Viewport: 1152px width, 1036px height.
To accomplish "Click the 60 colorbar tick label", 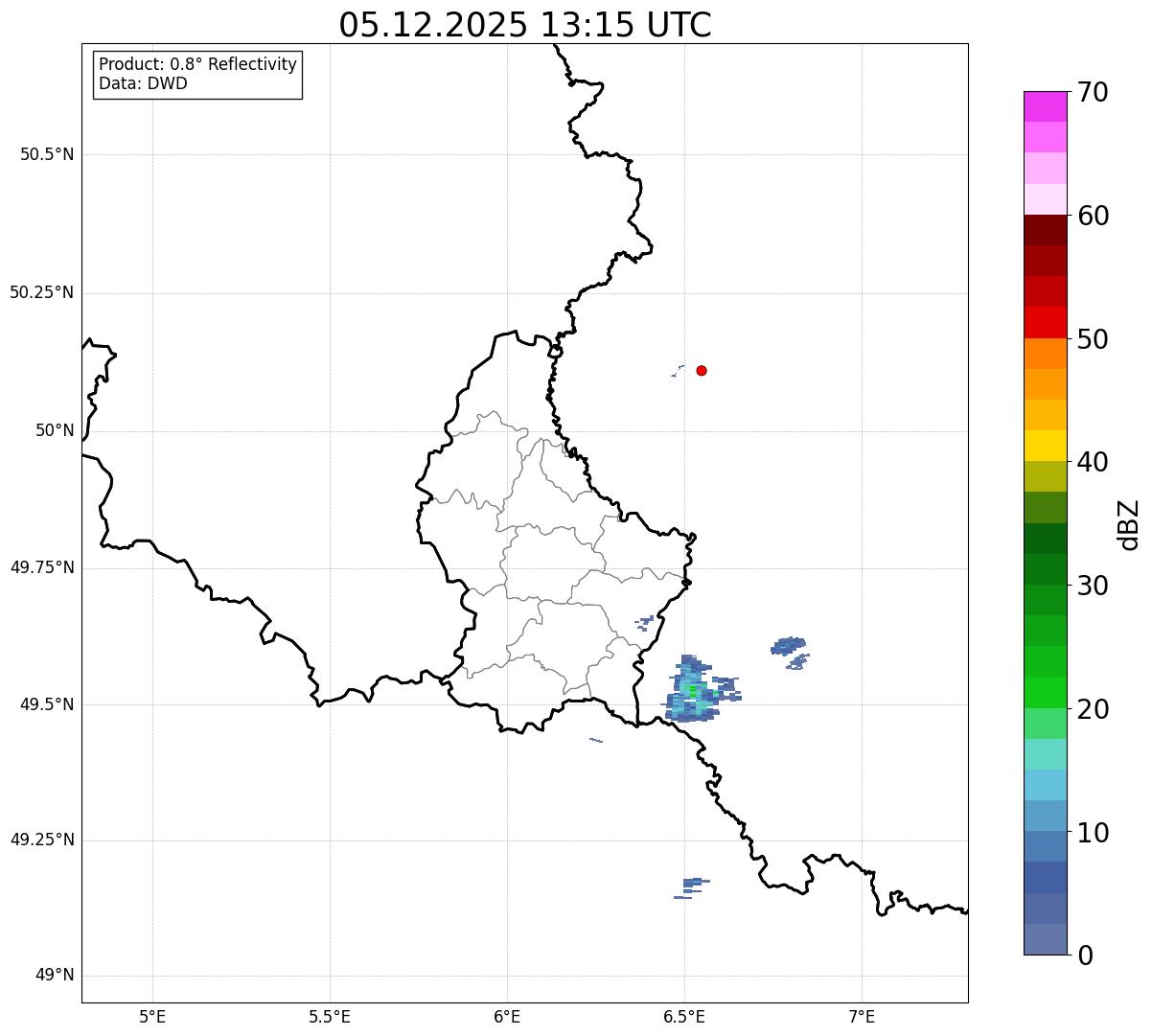I will 1094,216.
